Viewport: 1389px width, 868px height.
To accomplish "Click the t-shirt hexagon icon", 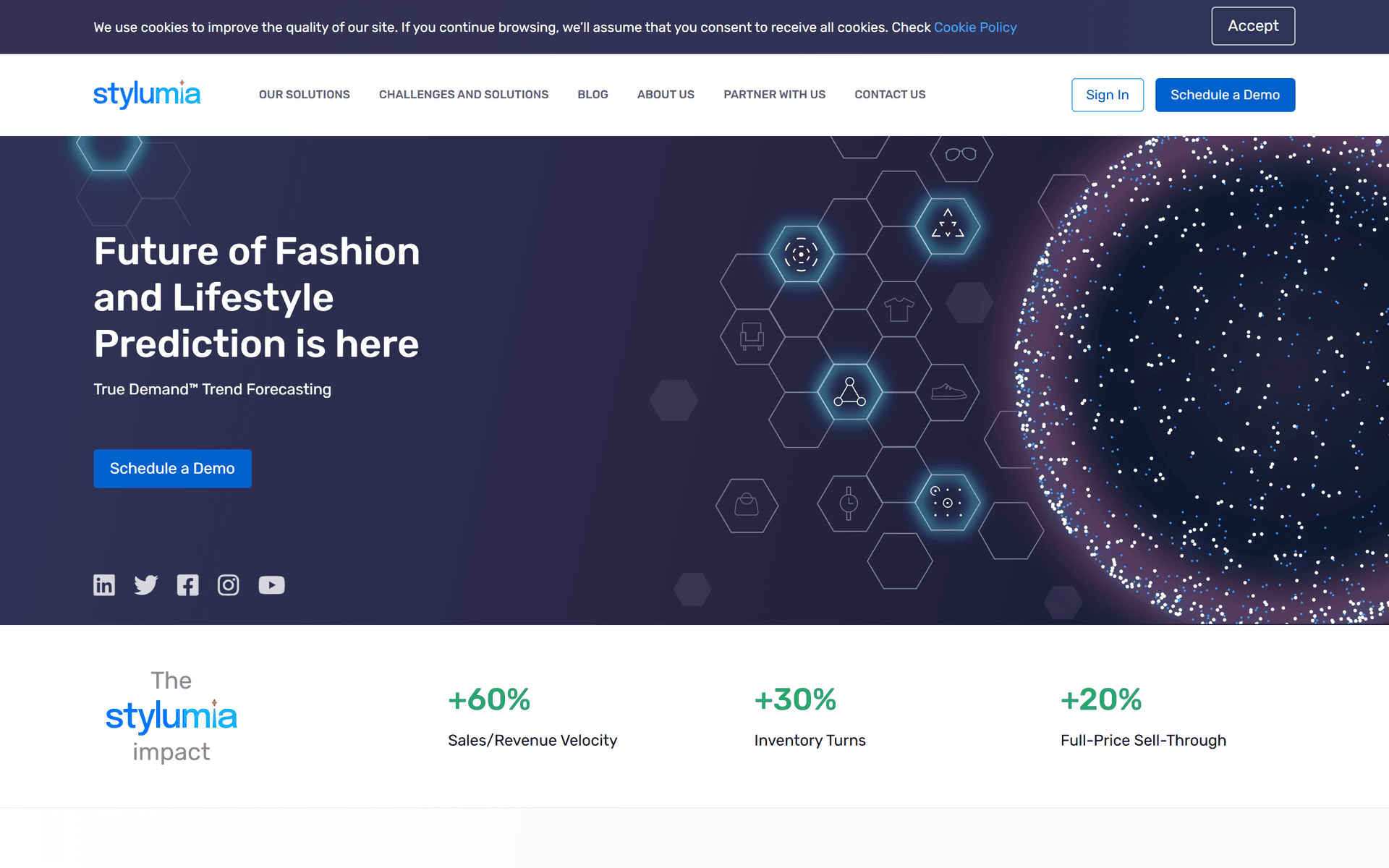I will (x=899, y=310).
